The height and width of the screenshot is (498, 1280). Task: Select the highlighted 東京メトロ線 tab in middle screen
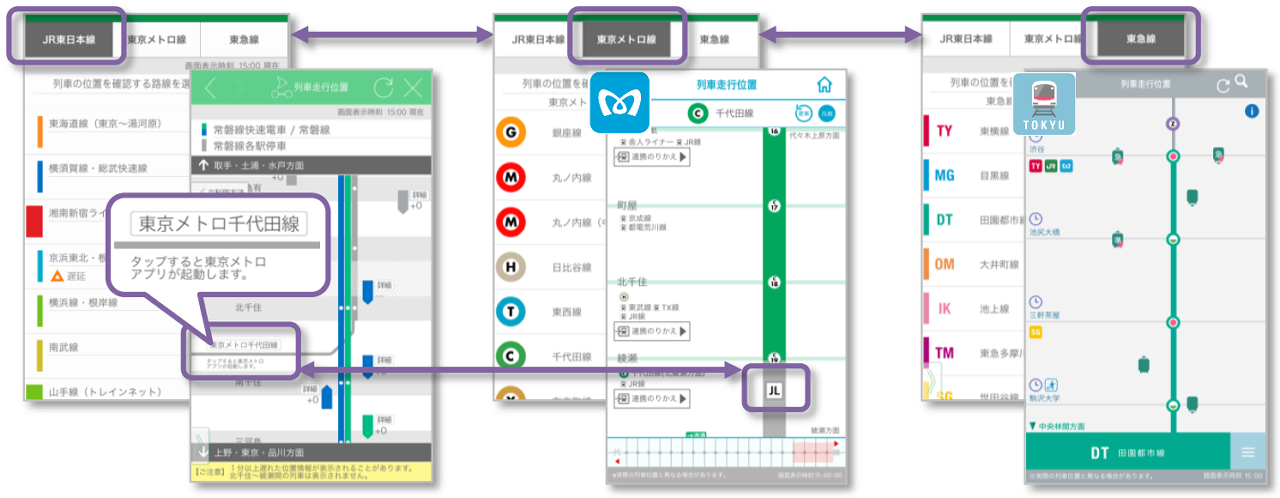(627, 40)
